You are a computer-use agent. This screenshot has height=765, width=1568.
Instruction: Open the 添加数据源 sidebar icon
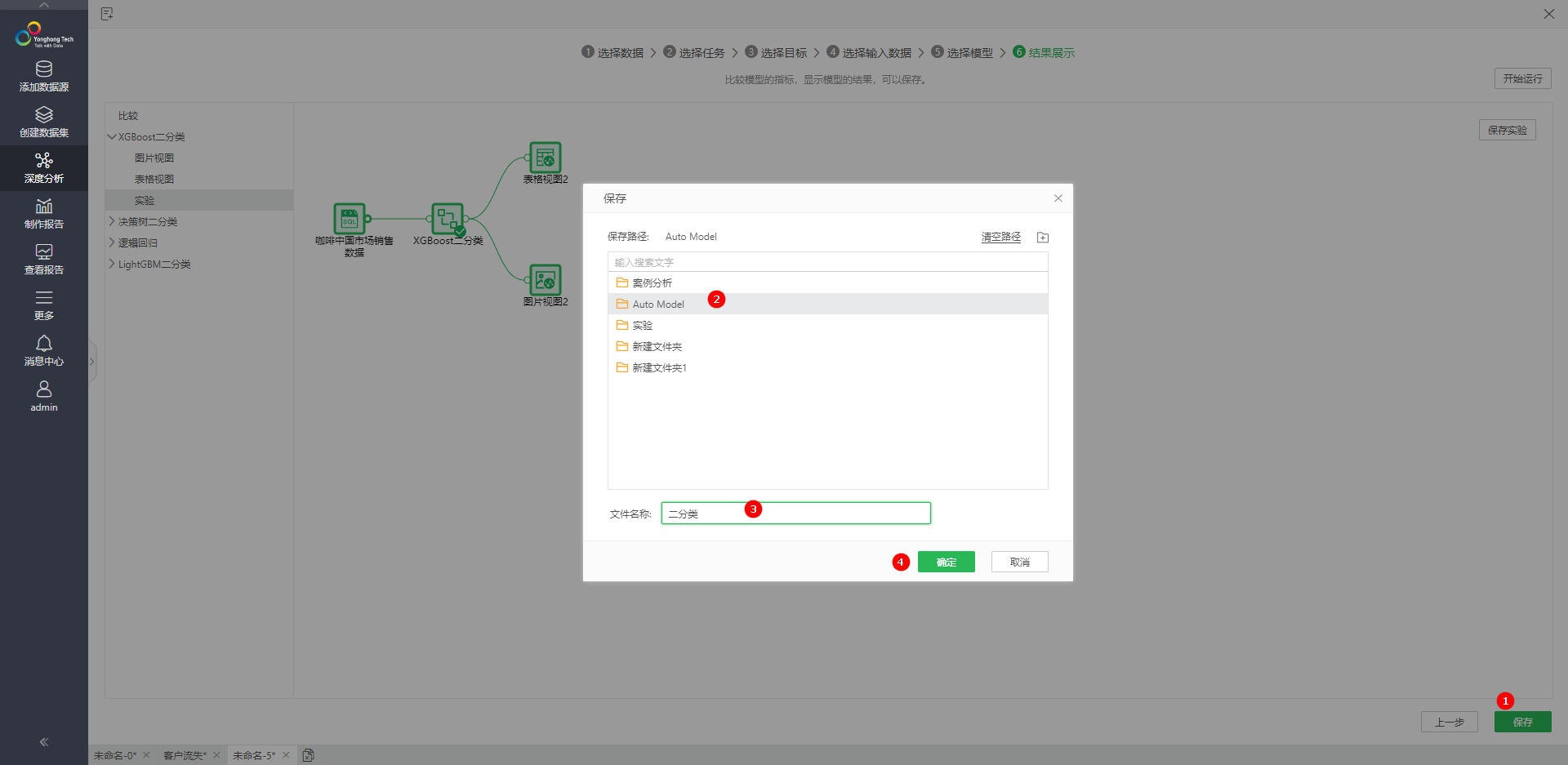44,70
